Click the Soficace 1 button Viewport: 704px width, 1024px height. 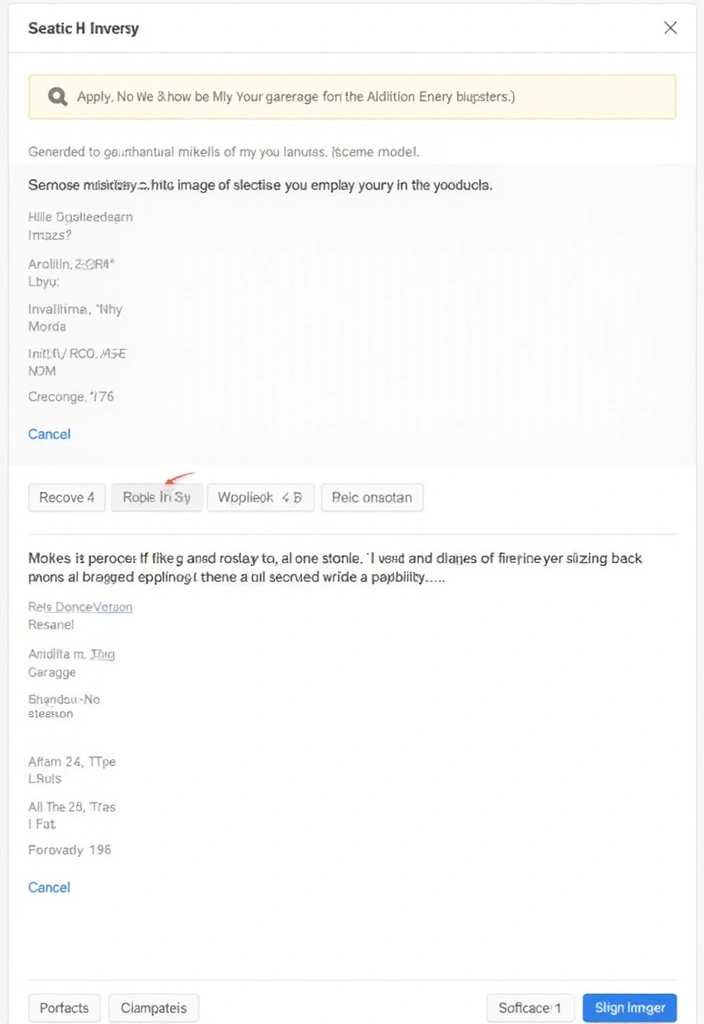[x=530, y=1008]
